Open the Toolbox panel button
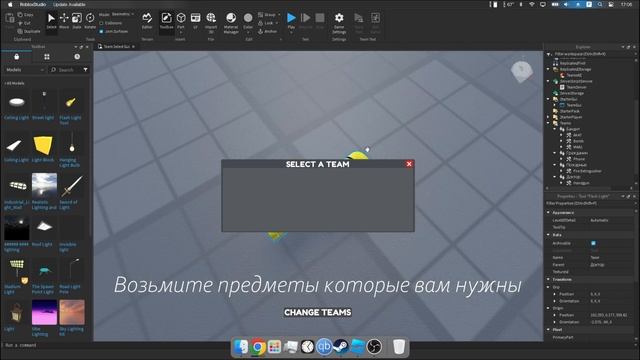The height and width of the screenshot is (360, 640). (x=166, y=21)
